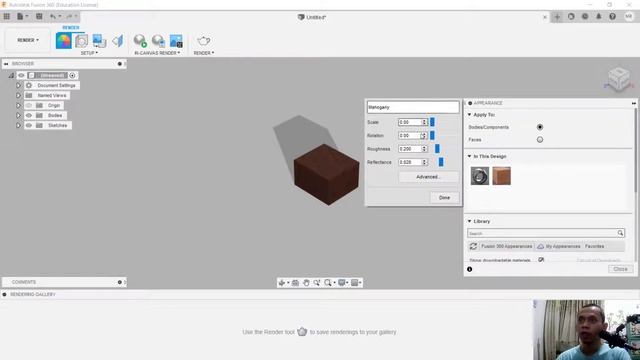
Task: Click Done in appearance editor
Action: click(444, 198)
